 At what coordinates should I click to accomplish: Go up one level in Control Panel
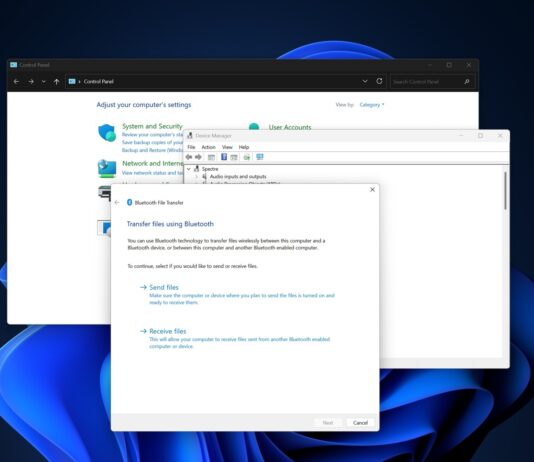pyautogui.click(x=57, y=82)
